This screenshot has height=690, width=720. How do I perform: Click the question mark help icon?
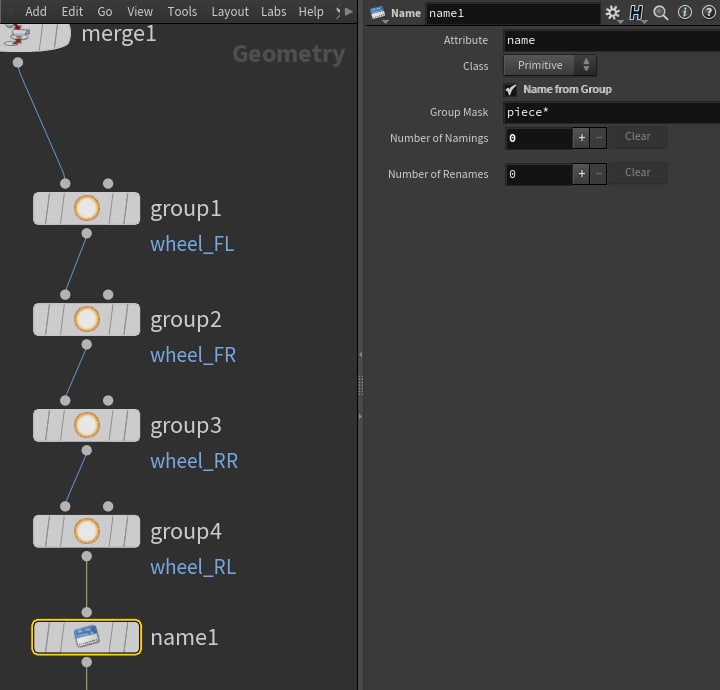pos(709,12)
